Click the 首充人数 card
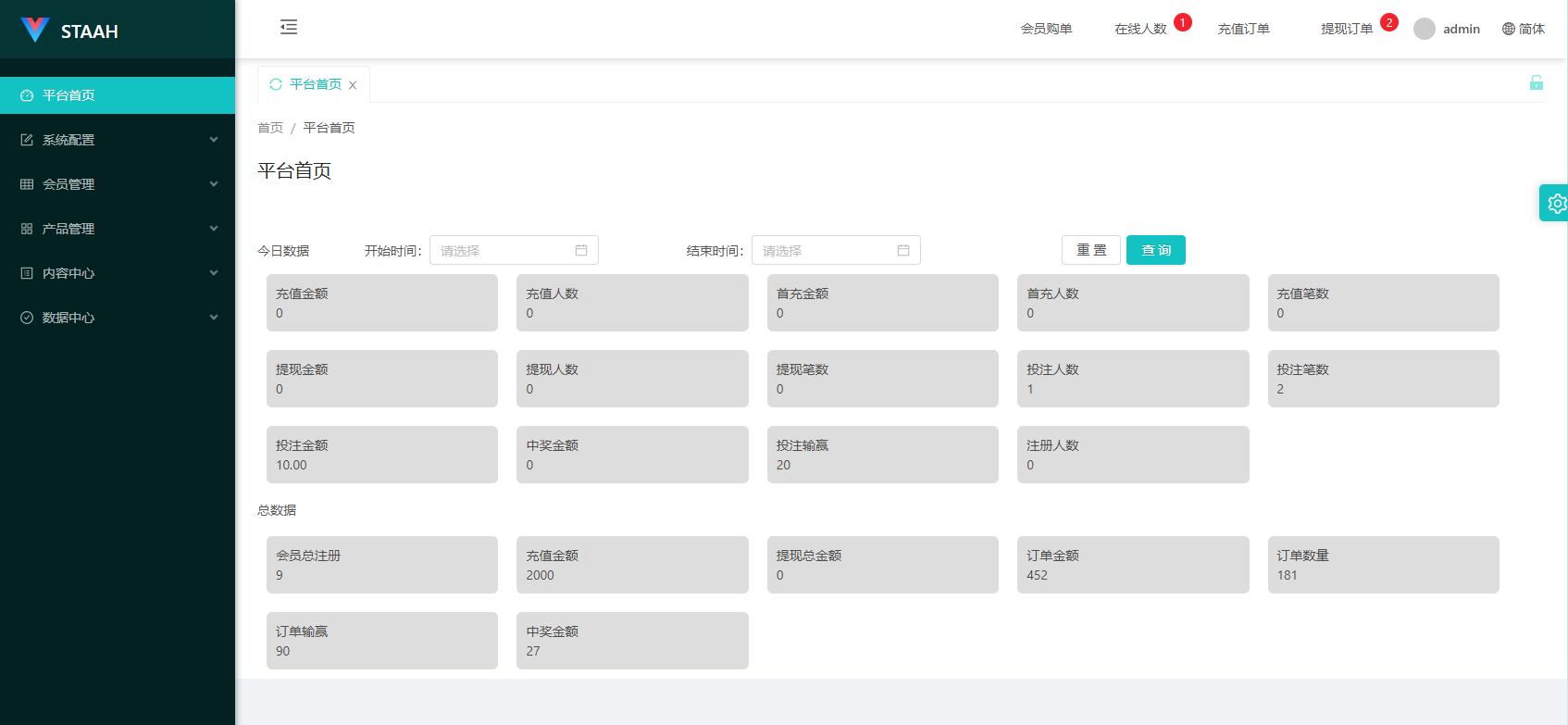The height and width of the screenshot is (725, 1568). [1133, 303]
